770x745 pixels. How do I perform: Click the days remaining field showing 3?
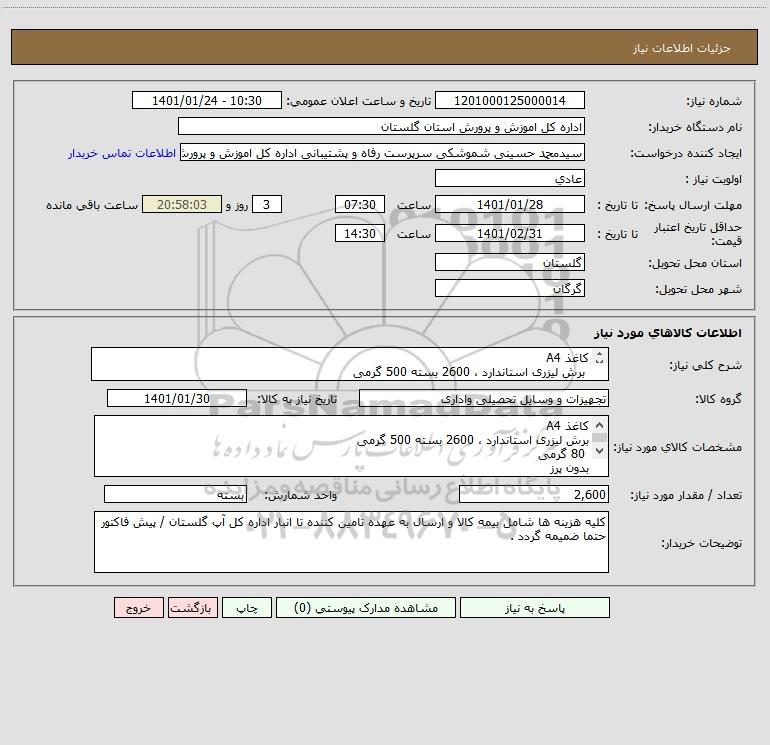pos(267,204)
